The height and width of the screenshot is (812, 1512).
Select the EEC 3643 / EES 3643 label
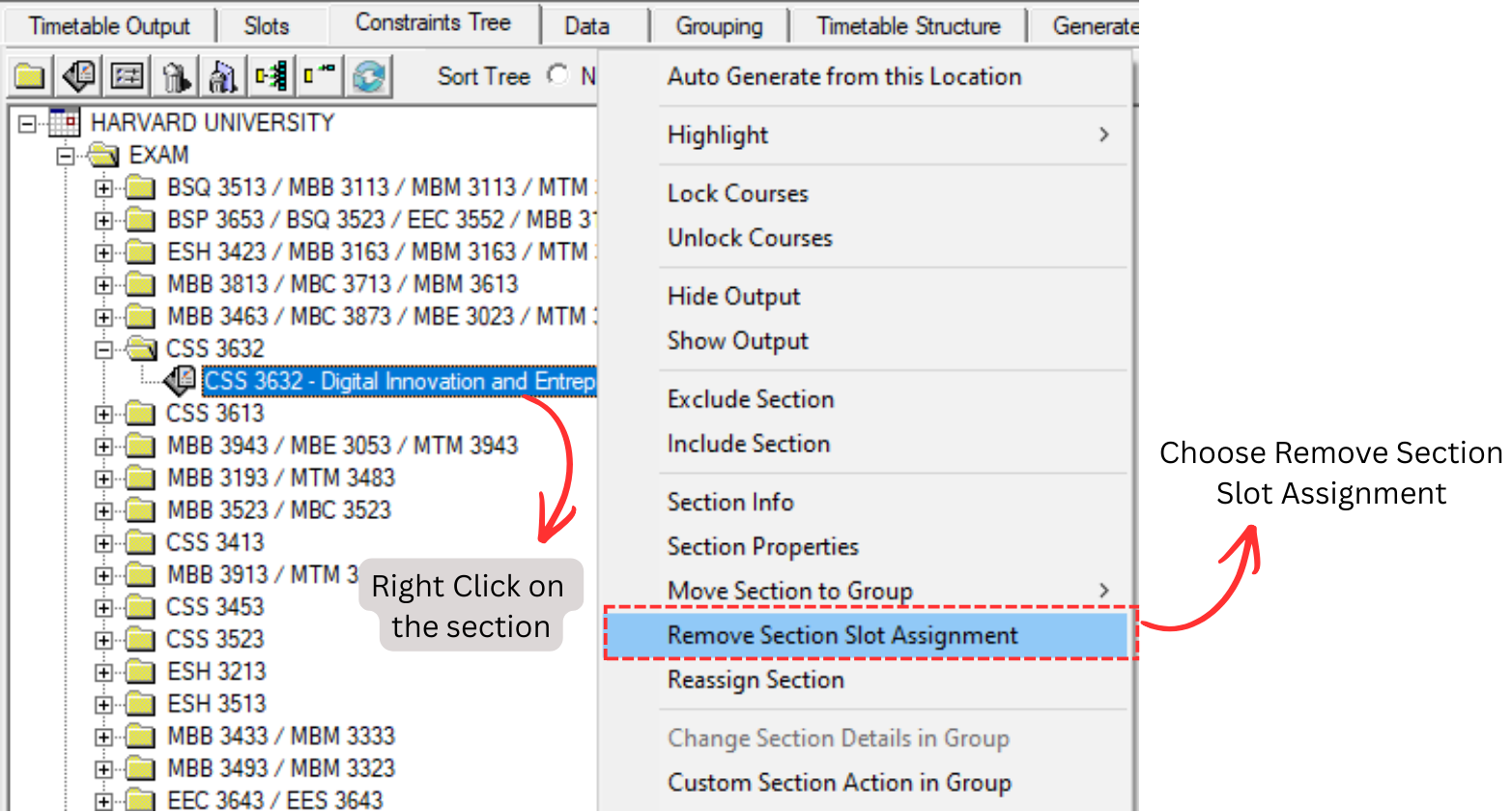pos(275,800)
